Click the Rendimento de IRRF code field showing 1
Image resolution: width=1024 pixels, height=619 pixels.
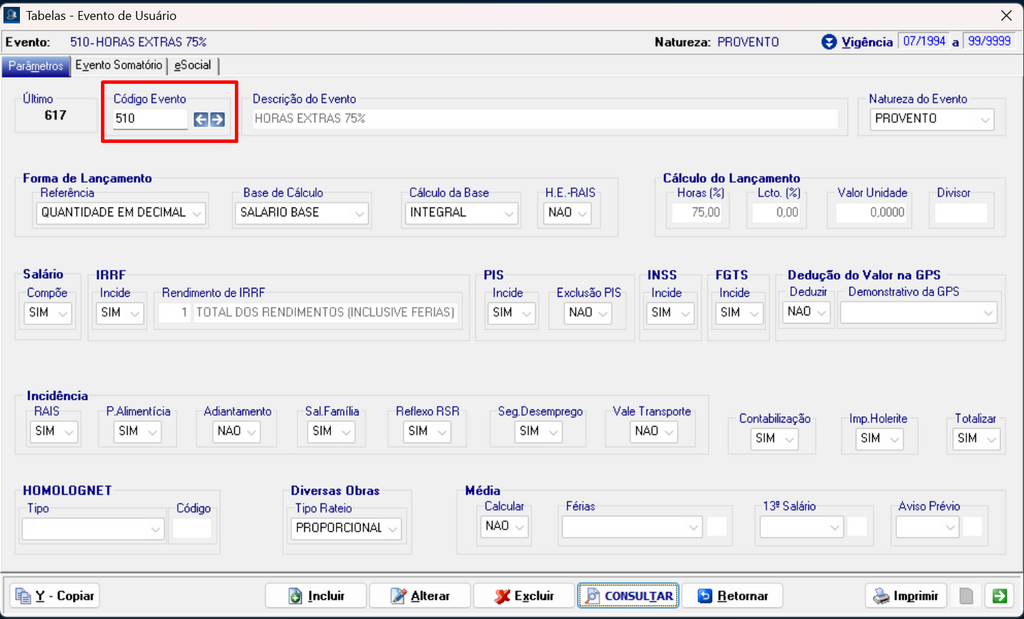175,313
